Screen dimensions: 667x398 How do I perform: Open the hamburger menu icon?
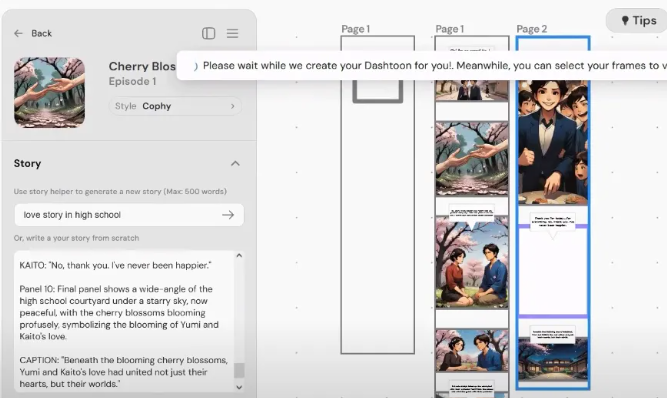(232, 33)
